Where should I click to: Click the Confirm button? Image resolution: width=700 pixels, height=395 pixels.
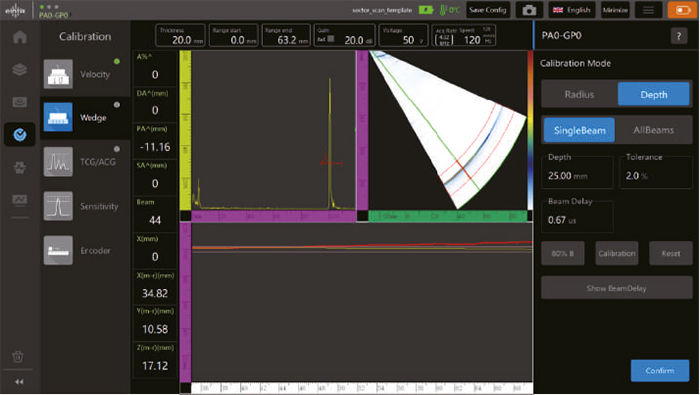coord(659,370)
